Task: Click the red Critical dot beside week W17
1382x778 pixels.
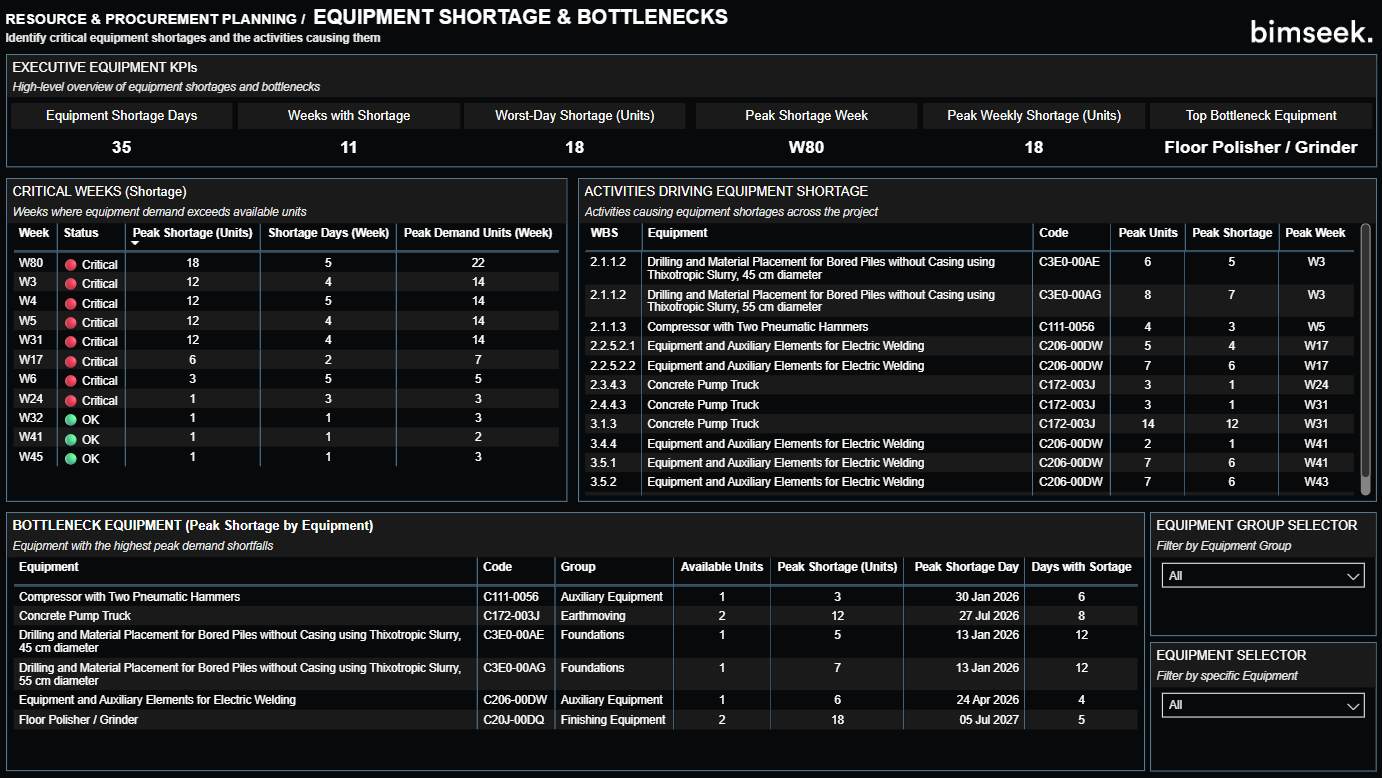Action: (71, 360)
